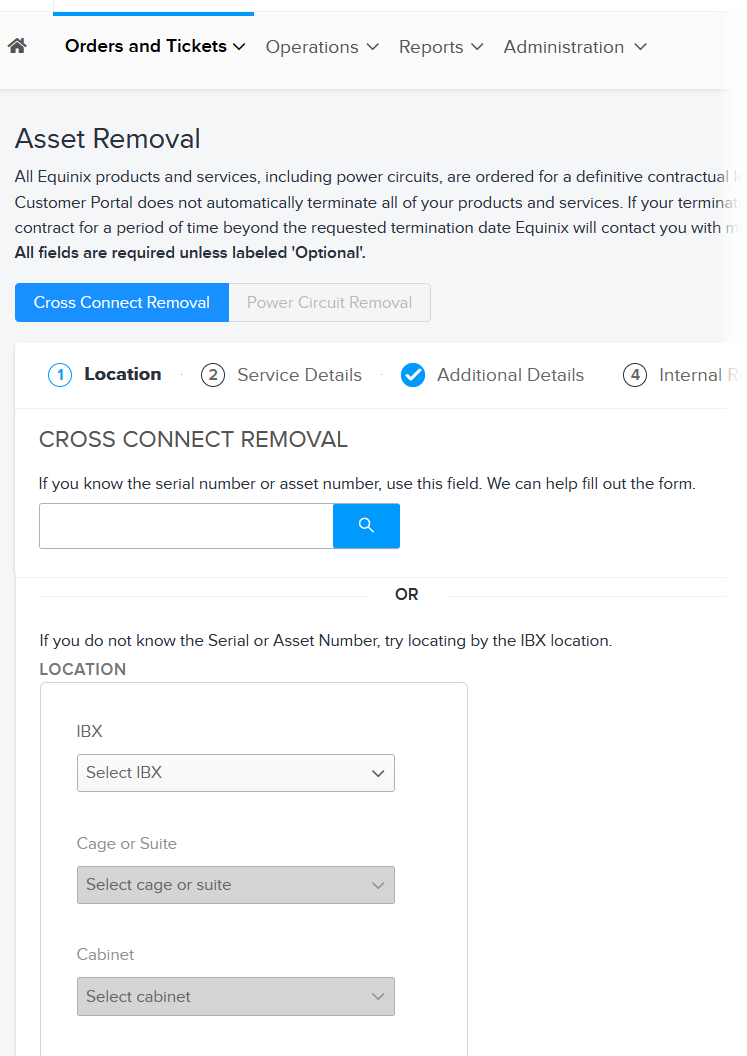Click the blue search magnifier button

pos(366,526)
